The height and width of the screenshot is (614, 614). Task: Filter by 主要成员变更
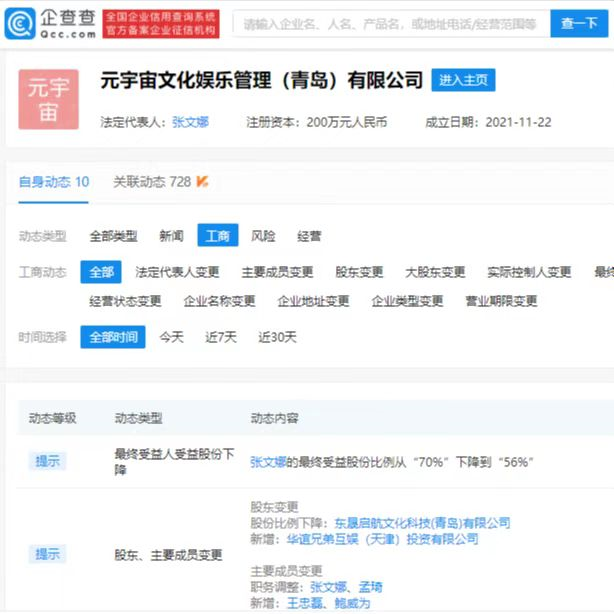[277, 272]
